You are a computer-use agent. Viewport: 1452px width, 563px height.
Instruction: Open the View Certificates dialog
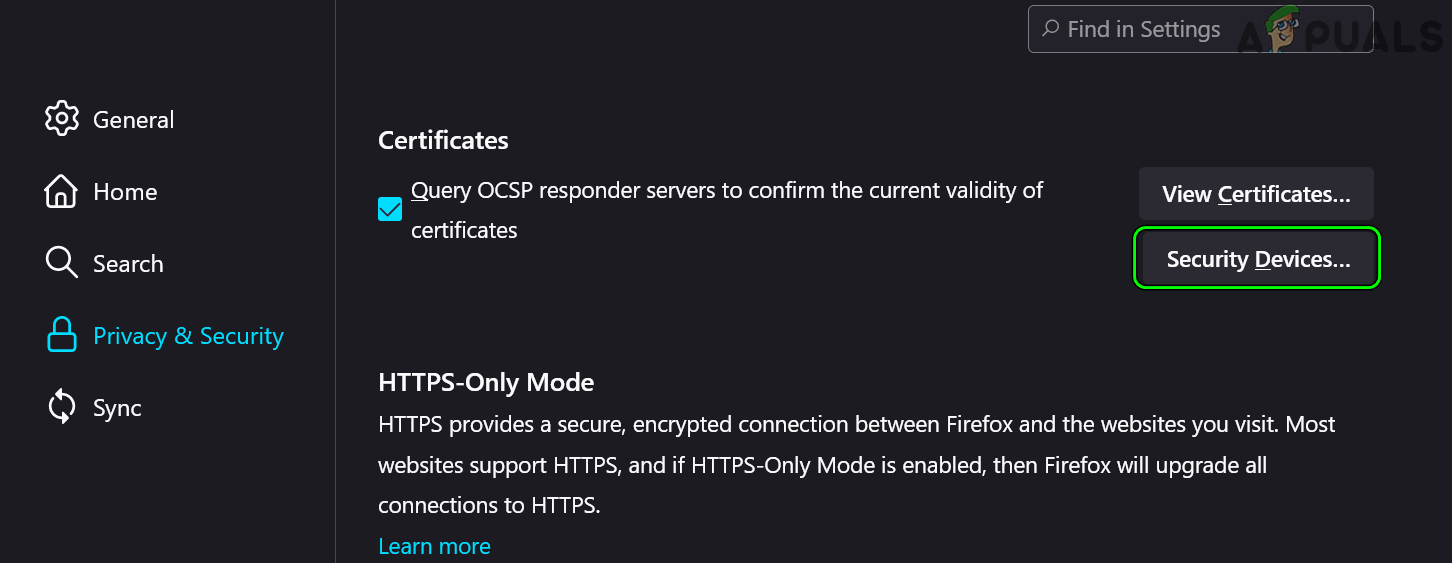(x=1256, y=194)
